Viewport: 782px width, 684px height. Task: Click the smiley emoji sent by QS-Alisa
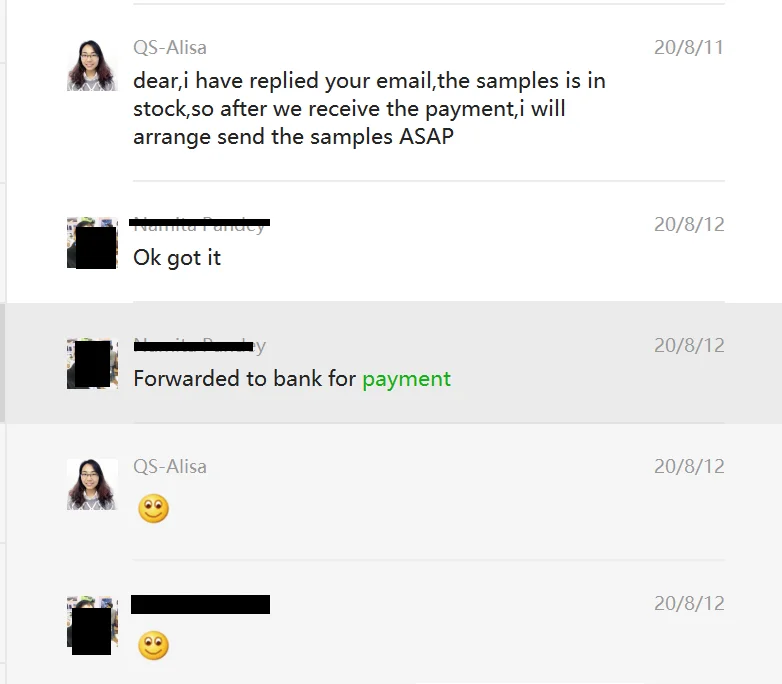pos(153,509)
